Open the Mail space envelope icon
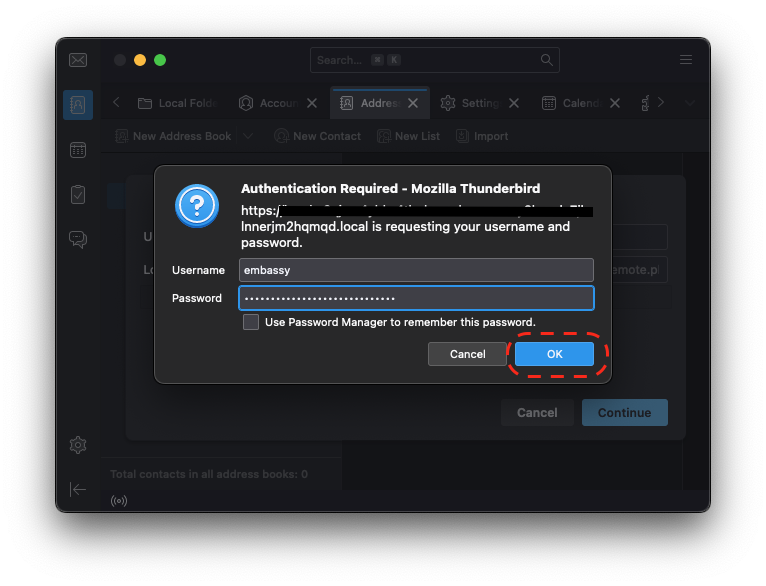The image size is (766, 586). [x=78, y=60]
